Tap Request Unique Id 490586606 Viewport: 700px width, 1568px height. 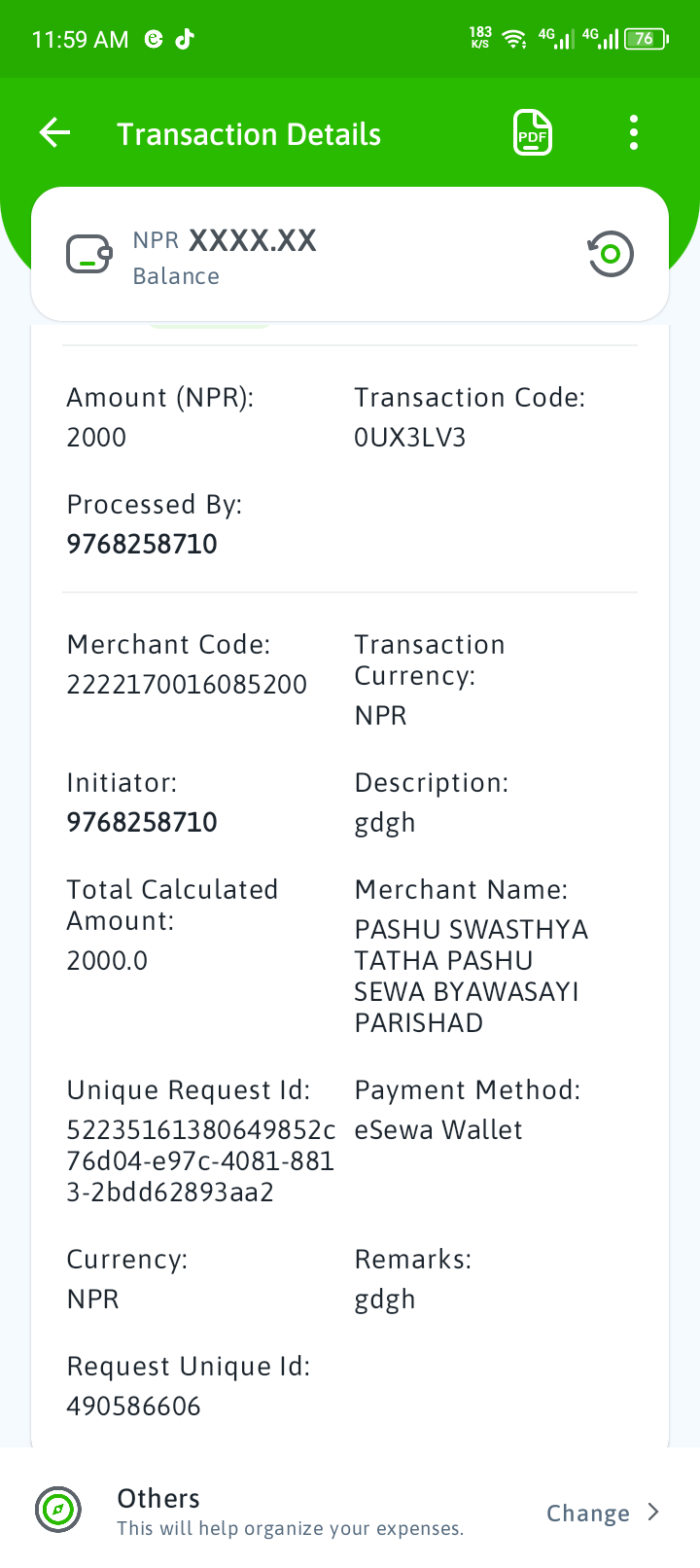134,1407
